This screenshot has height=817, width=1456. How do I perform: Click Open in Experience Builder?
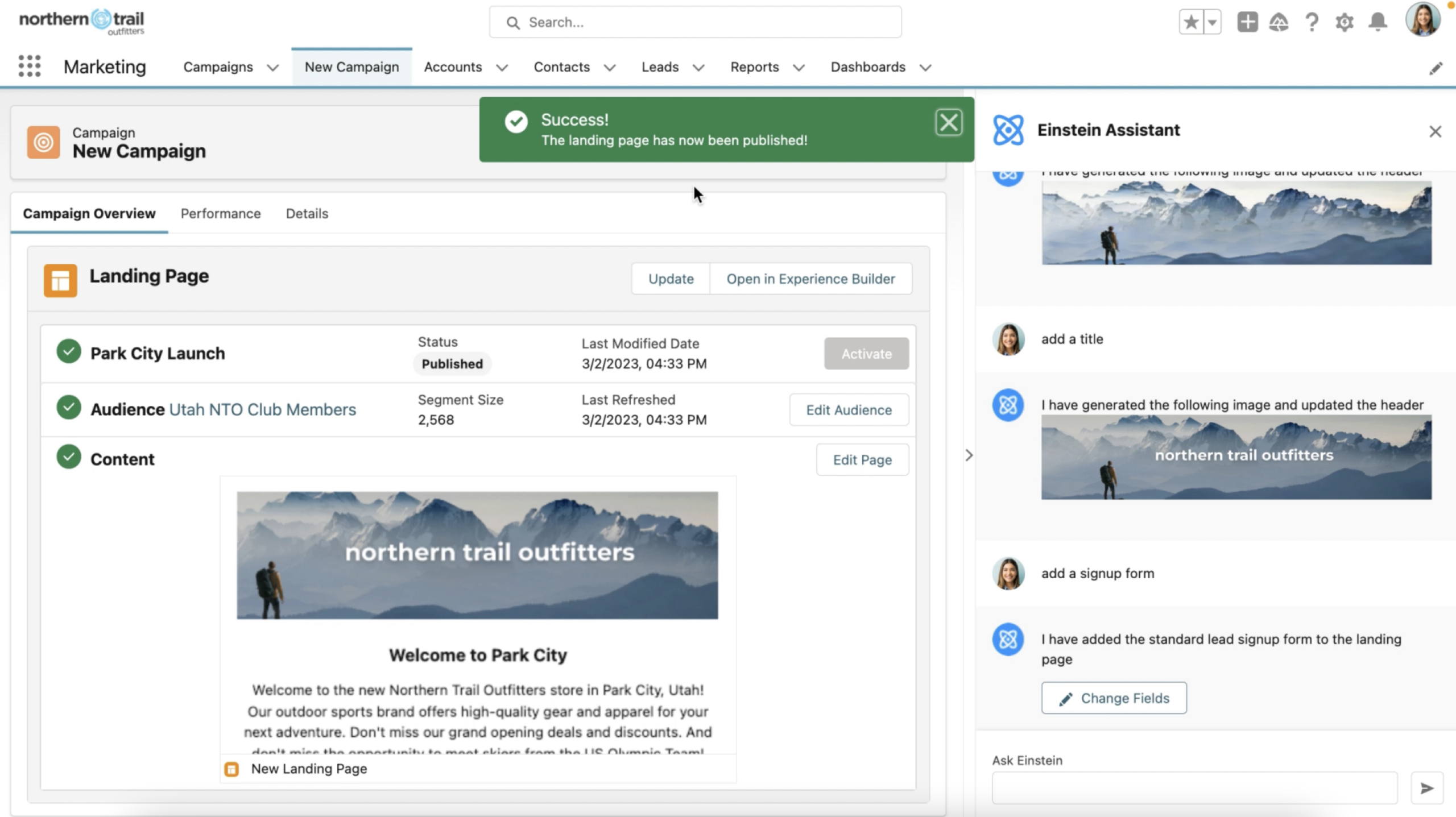point(810,279)
